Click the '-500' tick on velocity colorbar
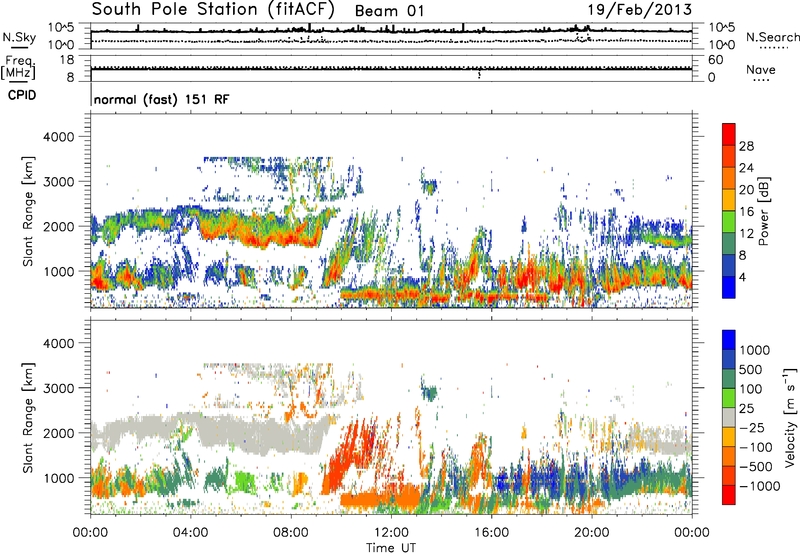 point(755,467)
